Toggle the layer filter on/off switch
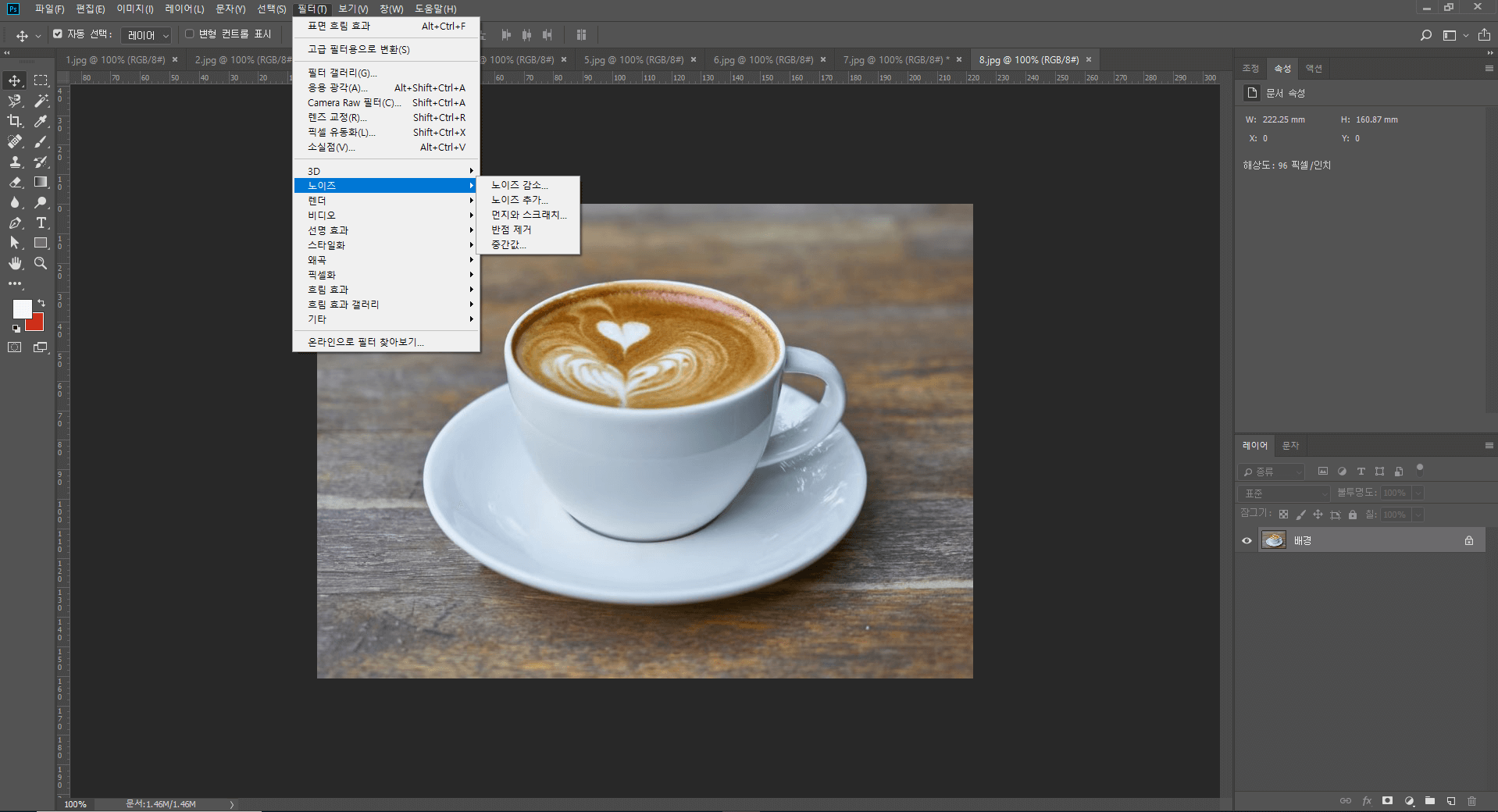 coord(1420,469)
